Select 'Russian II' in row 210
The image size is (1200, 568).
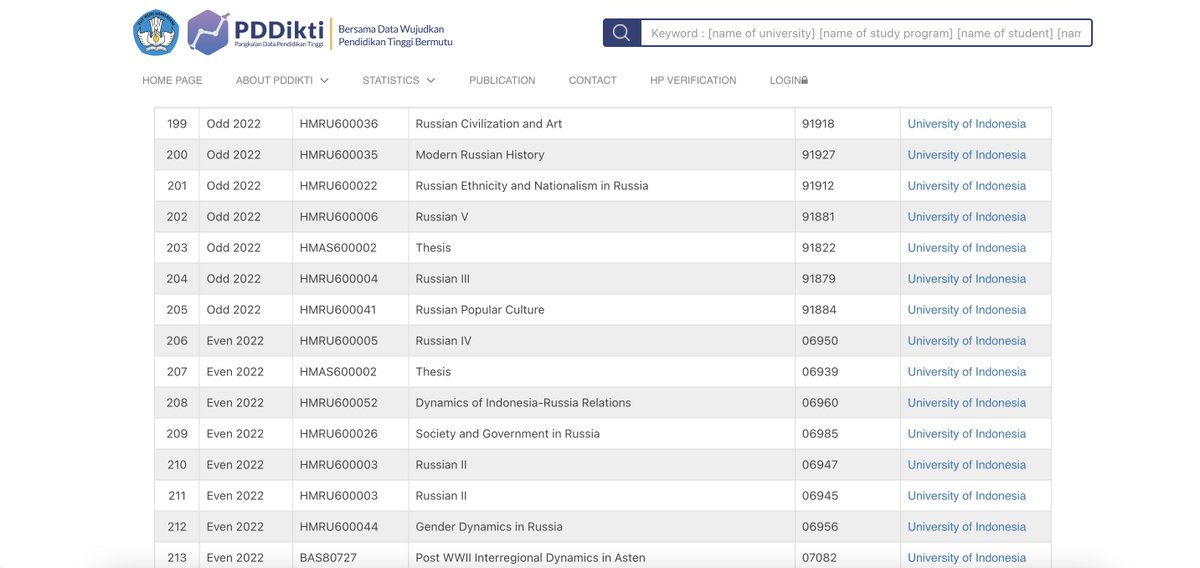tap(441, 465)
